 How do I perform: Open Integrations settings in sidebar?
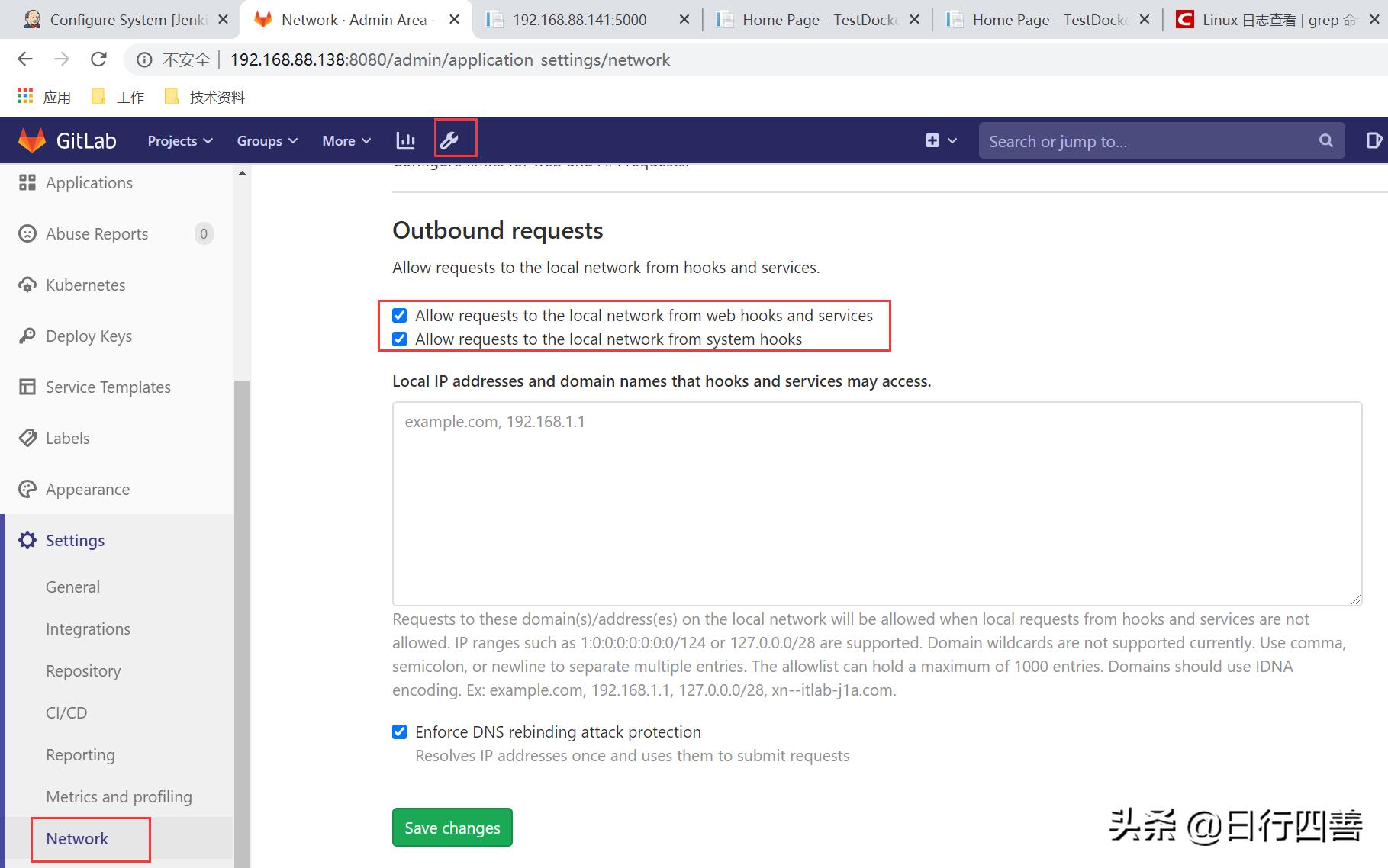[88, 628]
